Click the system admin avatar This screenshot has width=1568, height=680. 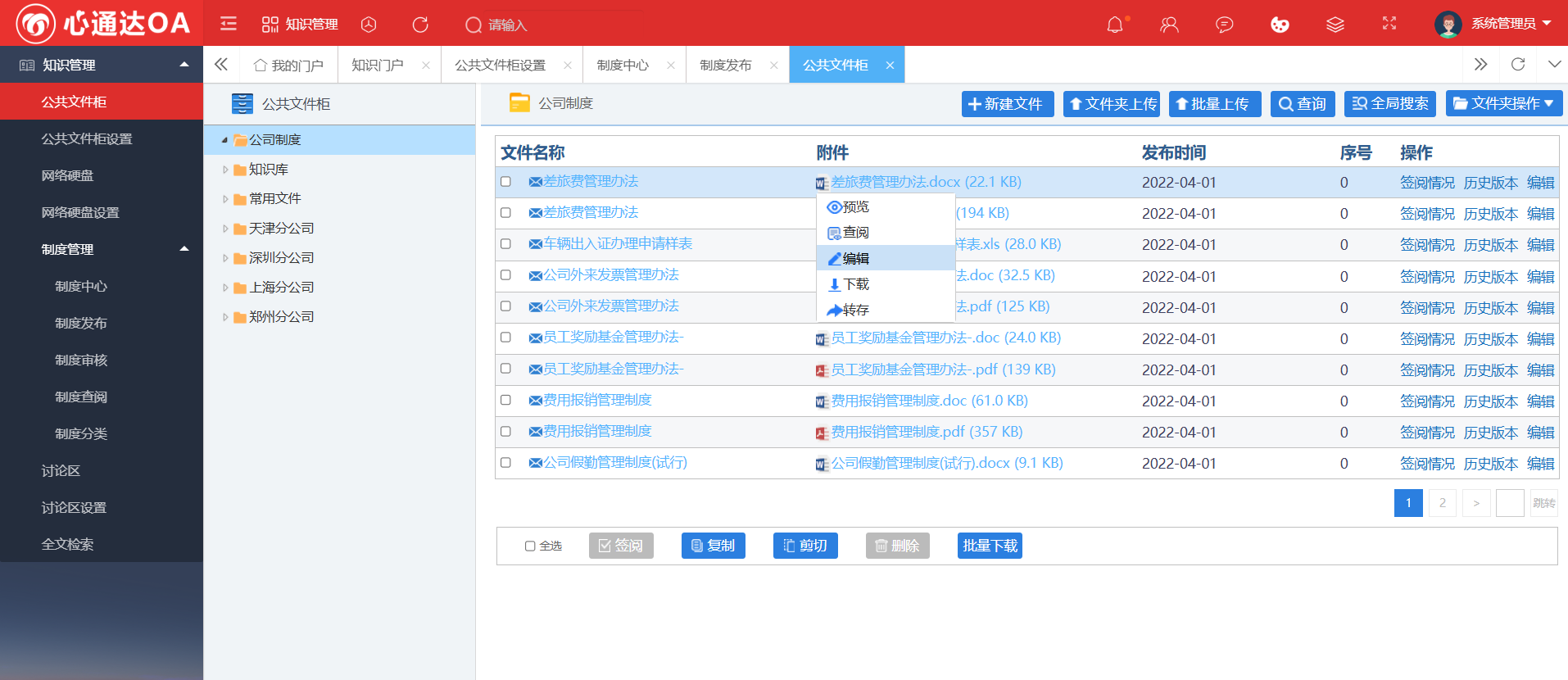(1448, 24)
